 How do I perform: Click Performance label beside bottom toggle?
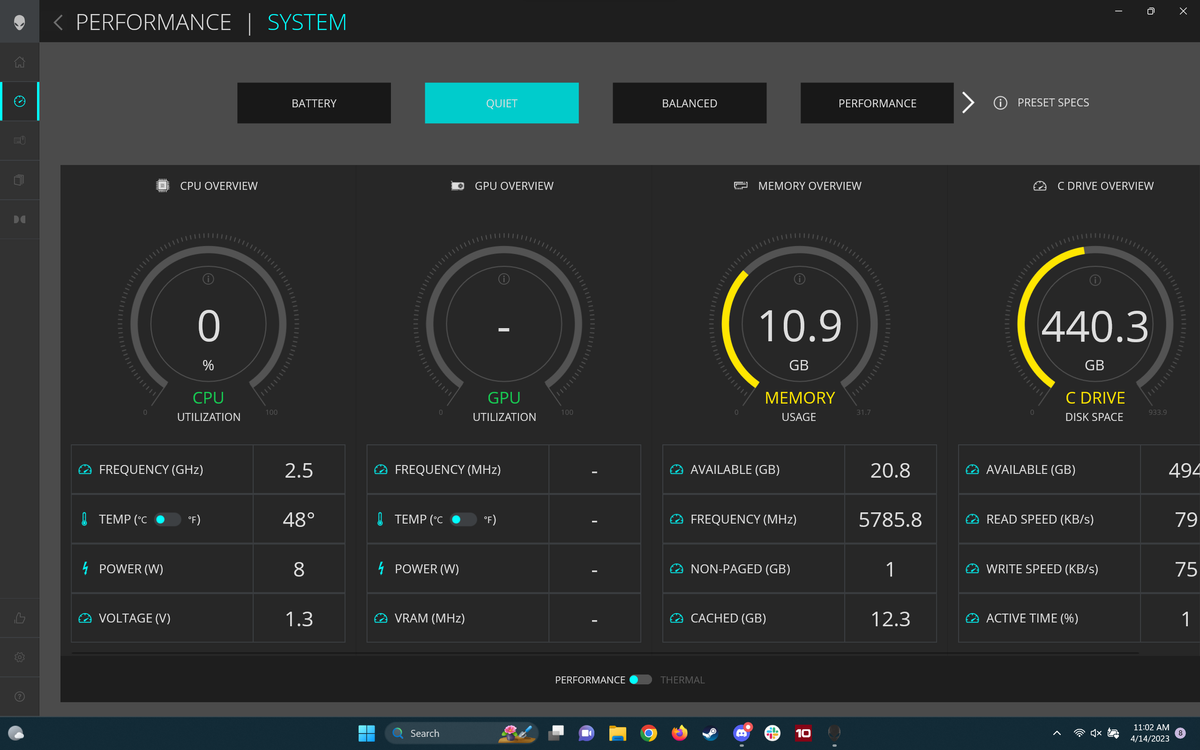tap(590, 680)
